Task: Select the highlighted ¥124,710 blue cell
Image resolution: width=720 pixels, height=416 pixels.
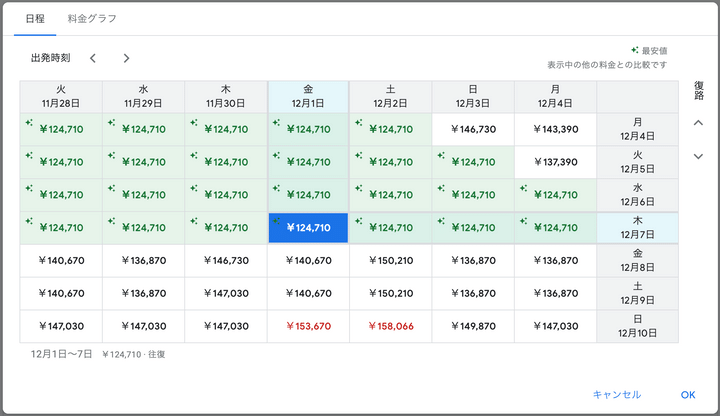Action: point(308,227)
